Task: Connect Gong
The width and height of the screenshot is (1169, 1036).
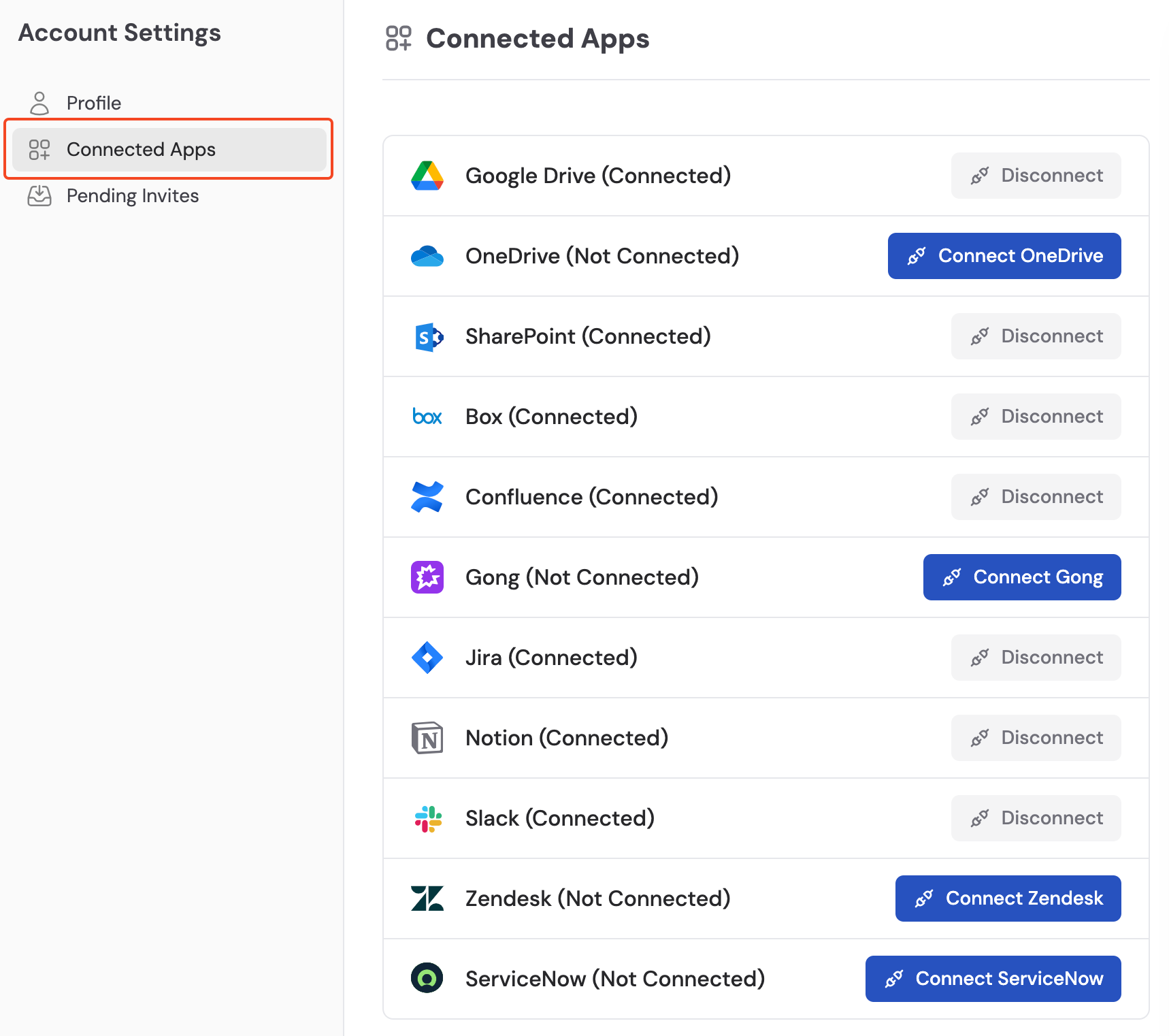Action: 1021,577
